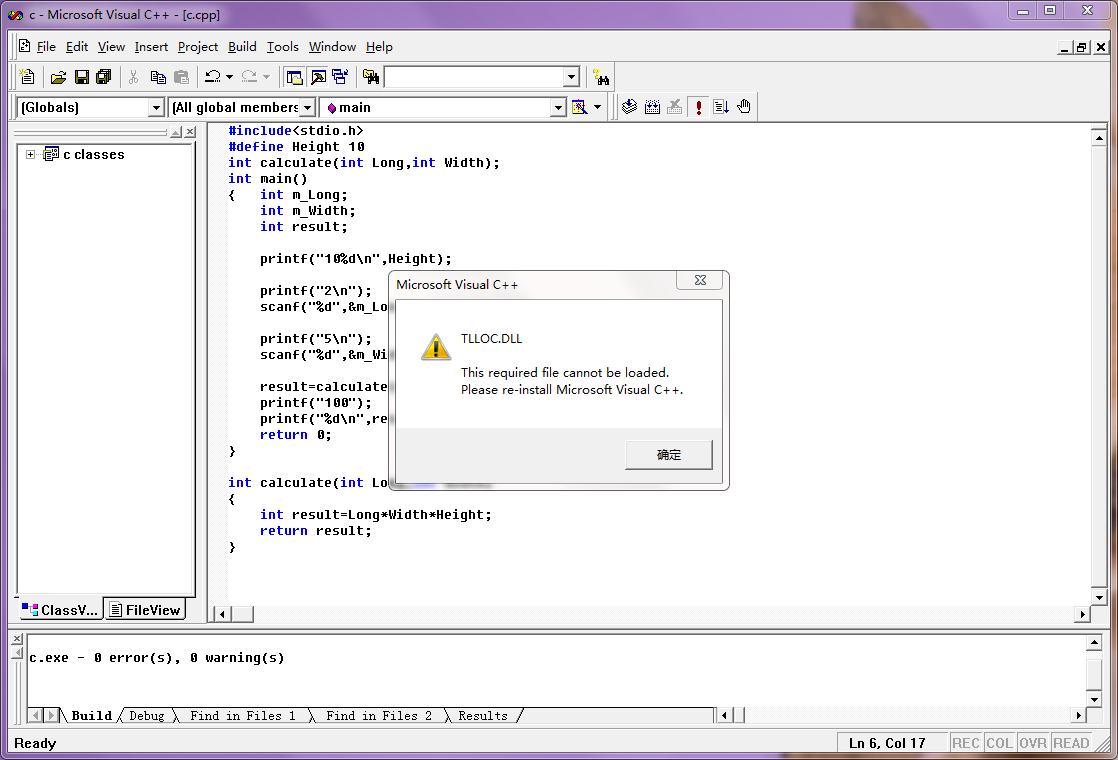Open the Help menu
Image resolution: width=1118 pixels, height=760 pixels.
click(x=379, y=47)
